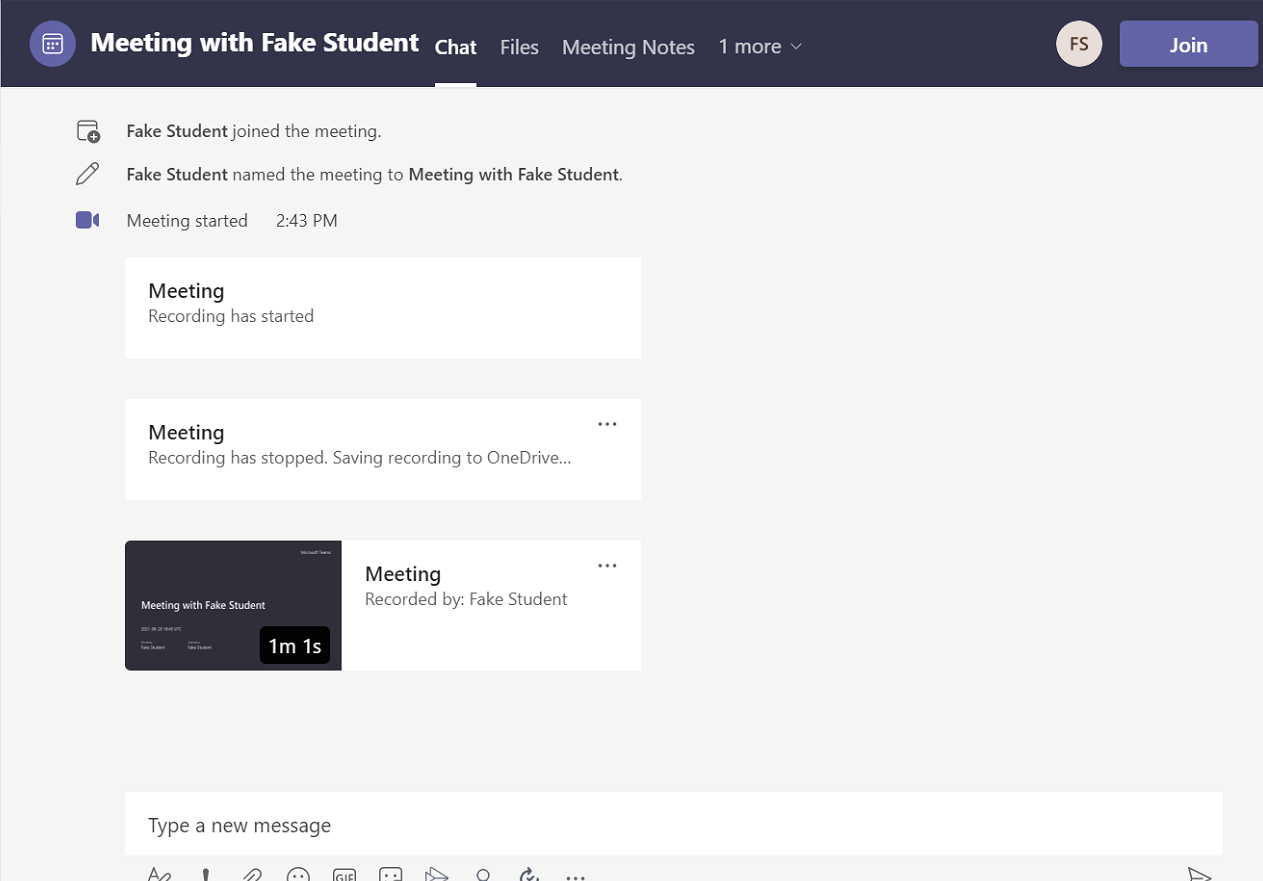This screenshot has width=1263, height=881.
Task: Switch to the Files tab
Action: [x=519, y=47]
